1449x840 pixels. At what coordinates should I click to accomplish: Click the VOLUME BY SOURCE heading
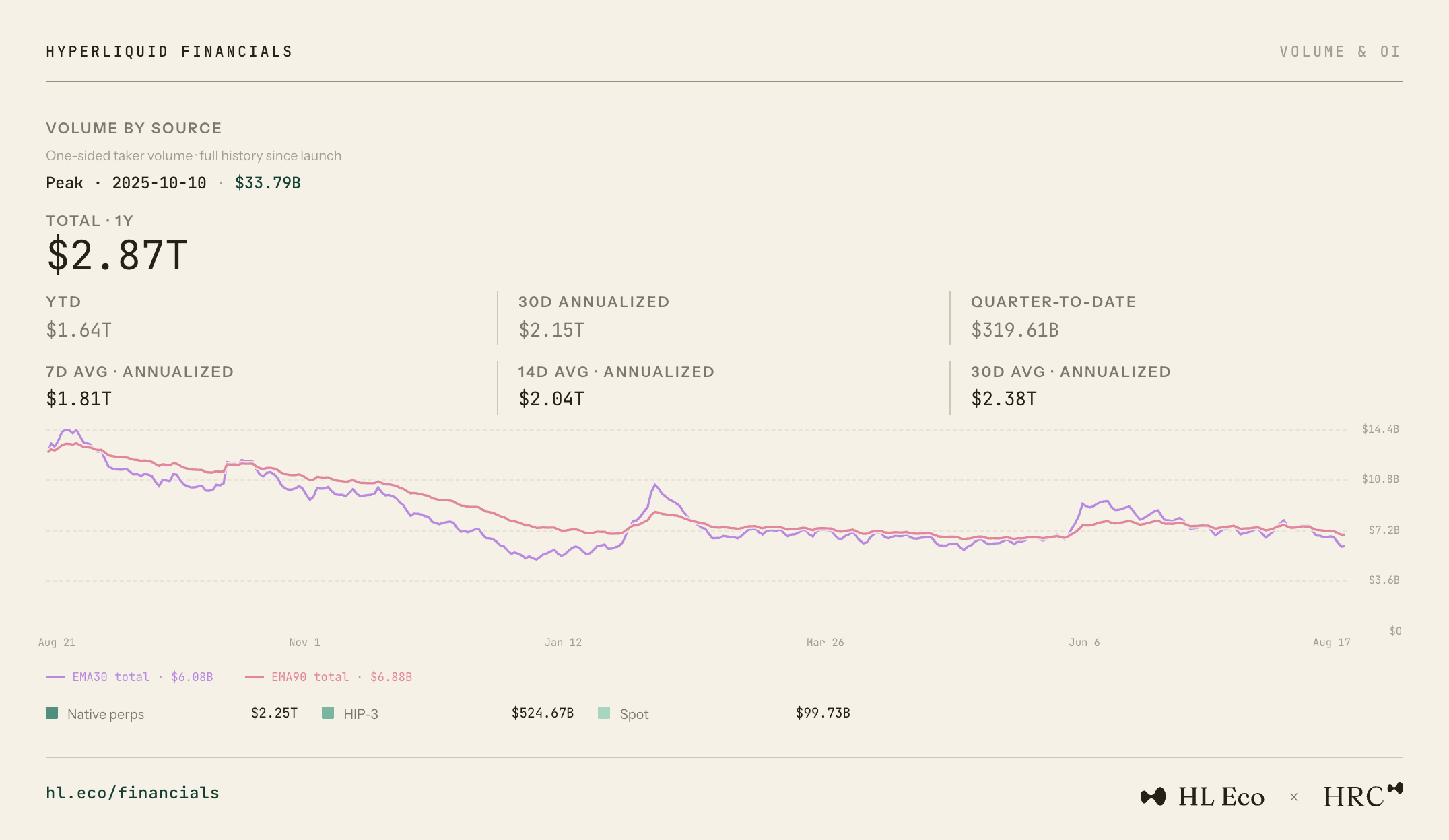click(134, 128)
